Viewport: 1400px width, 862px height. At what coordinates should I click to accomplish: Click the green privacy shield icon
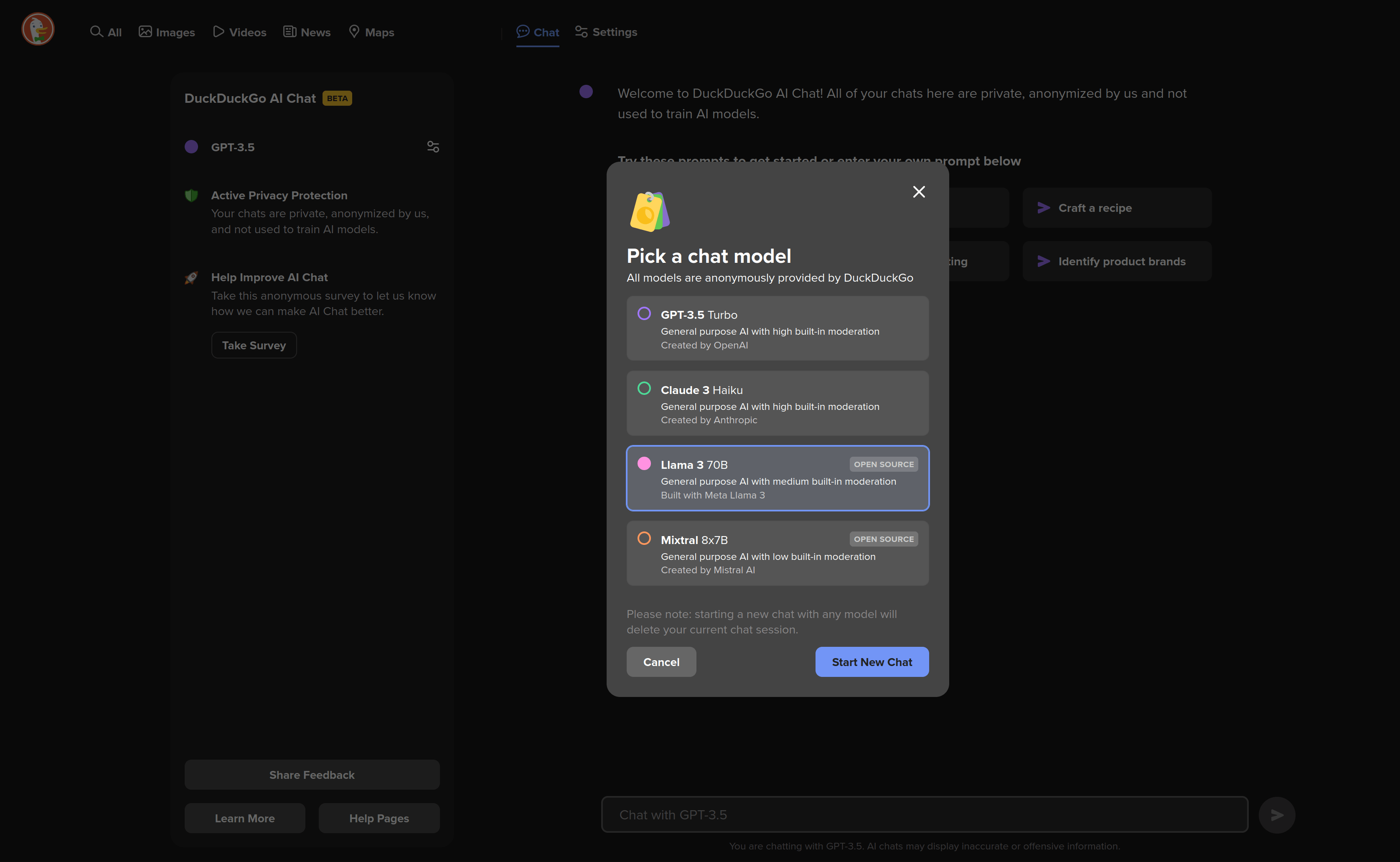[191, 196]
